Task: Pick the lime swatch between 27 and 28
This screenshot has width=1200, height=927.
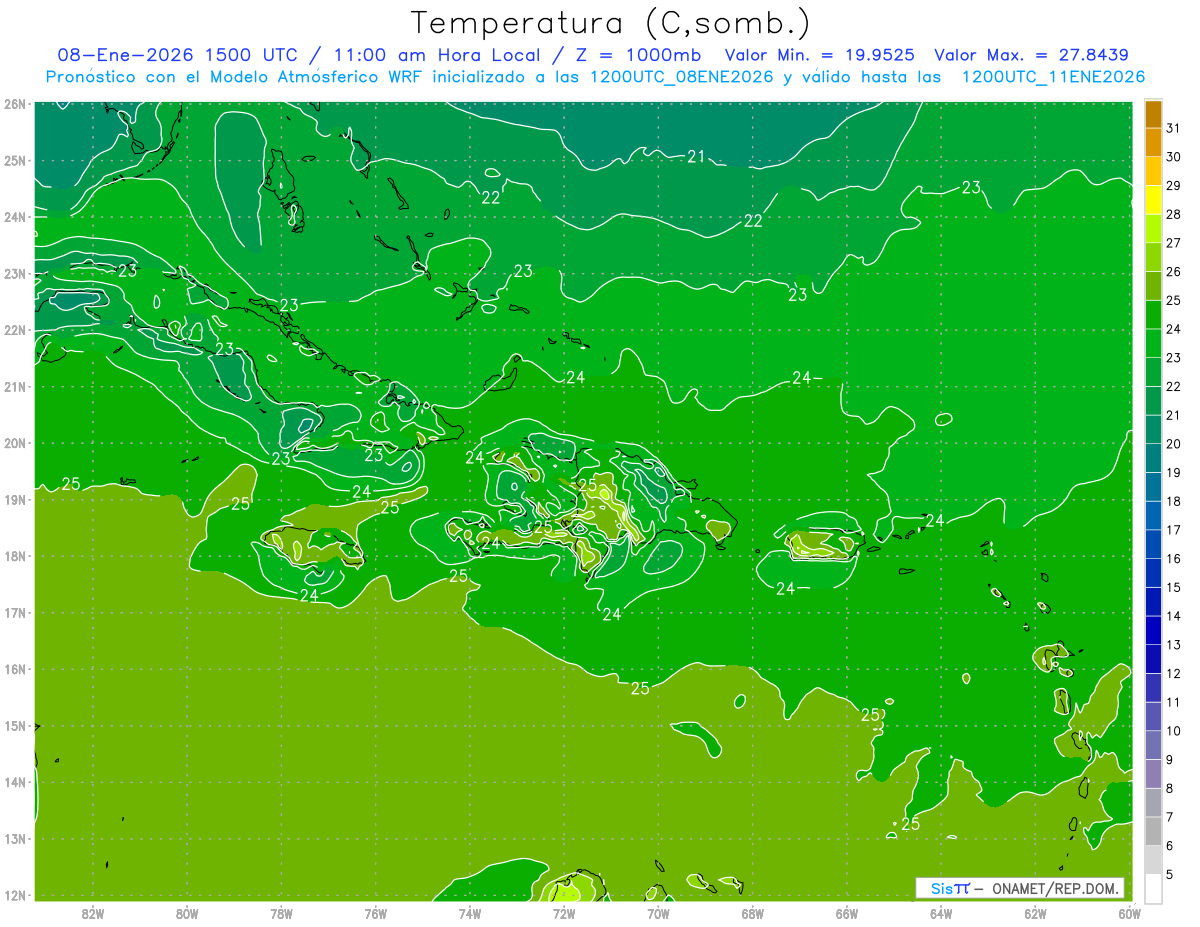Action: [x=1153, y=229]
